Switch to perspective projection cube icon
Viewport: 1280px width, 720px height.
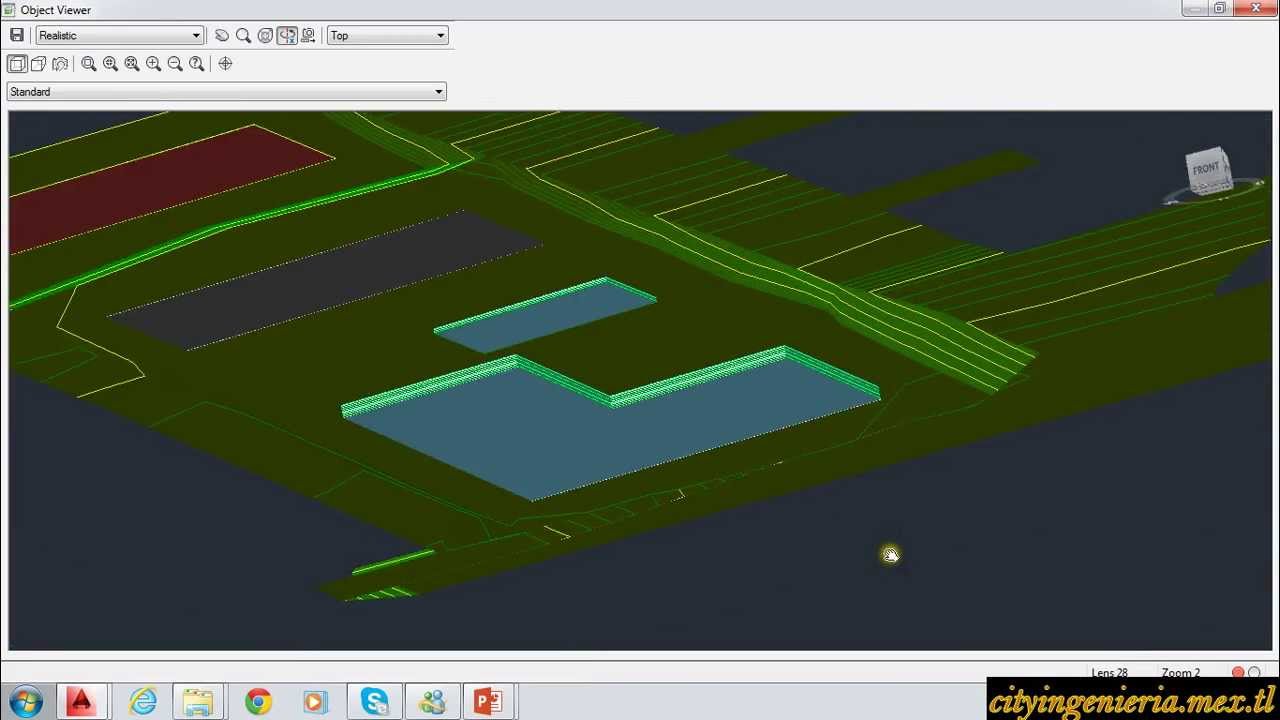39,63
